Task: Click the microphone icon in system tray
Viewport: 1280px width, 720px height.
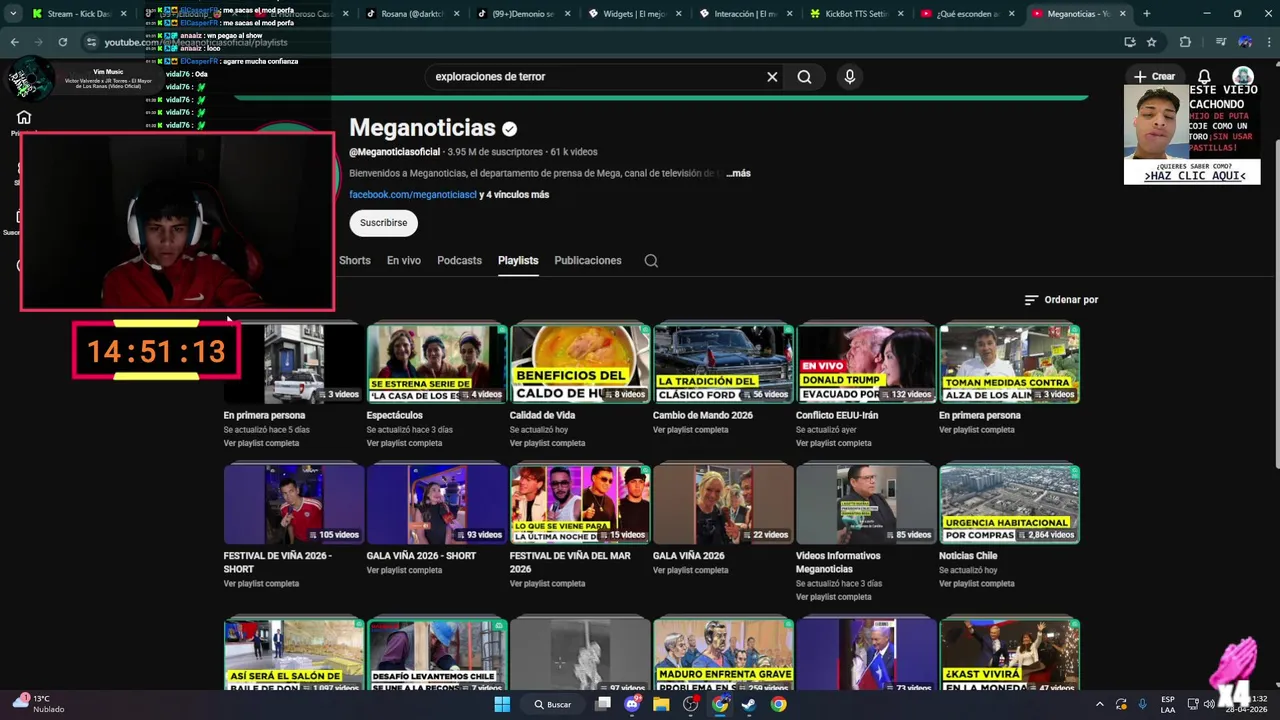Action: [1142, 704]
